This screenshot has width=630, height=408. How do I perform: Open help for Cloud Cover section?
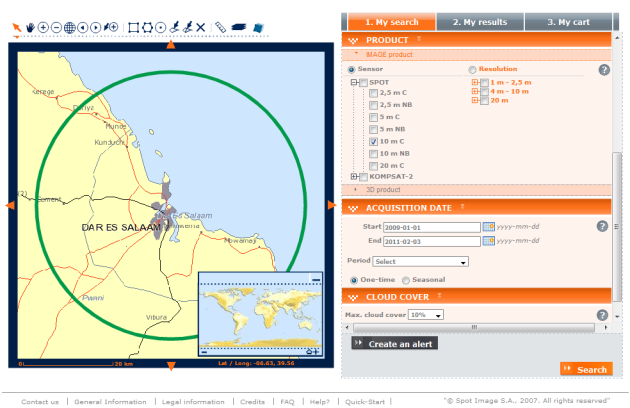[602, 315]
